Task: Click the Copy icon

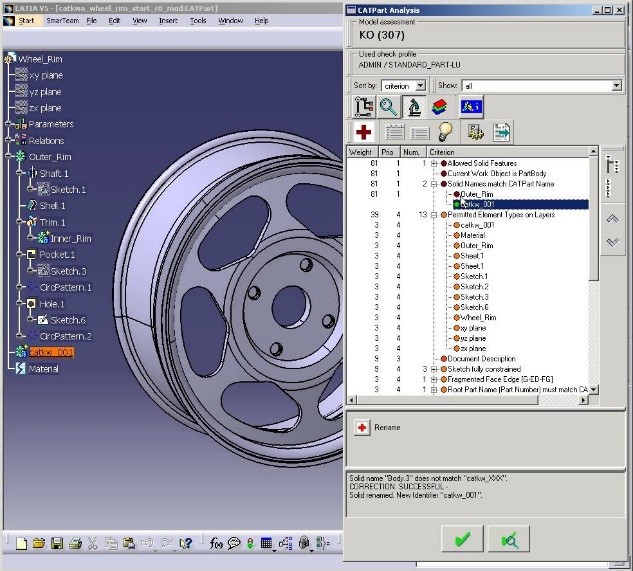Action: [x=111, y=544]
